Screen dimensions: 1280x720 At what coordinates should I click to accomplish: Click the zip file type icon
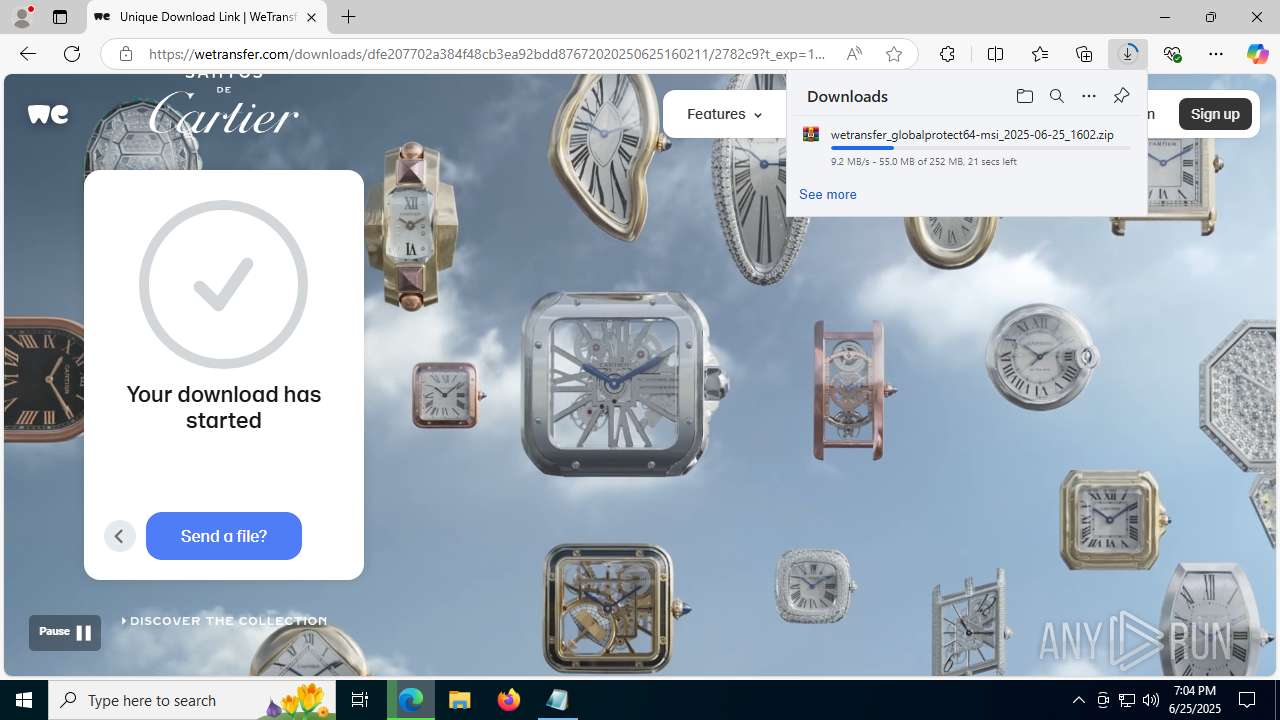(x=811, y=134)
